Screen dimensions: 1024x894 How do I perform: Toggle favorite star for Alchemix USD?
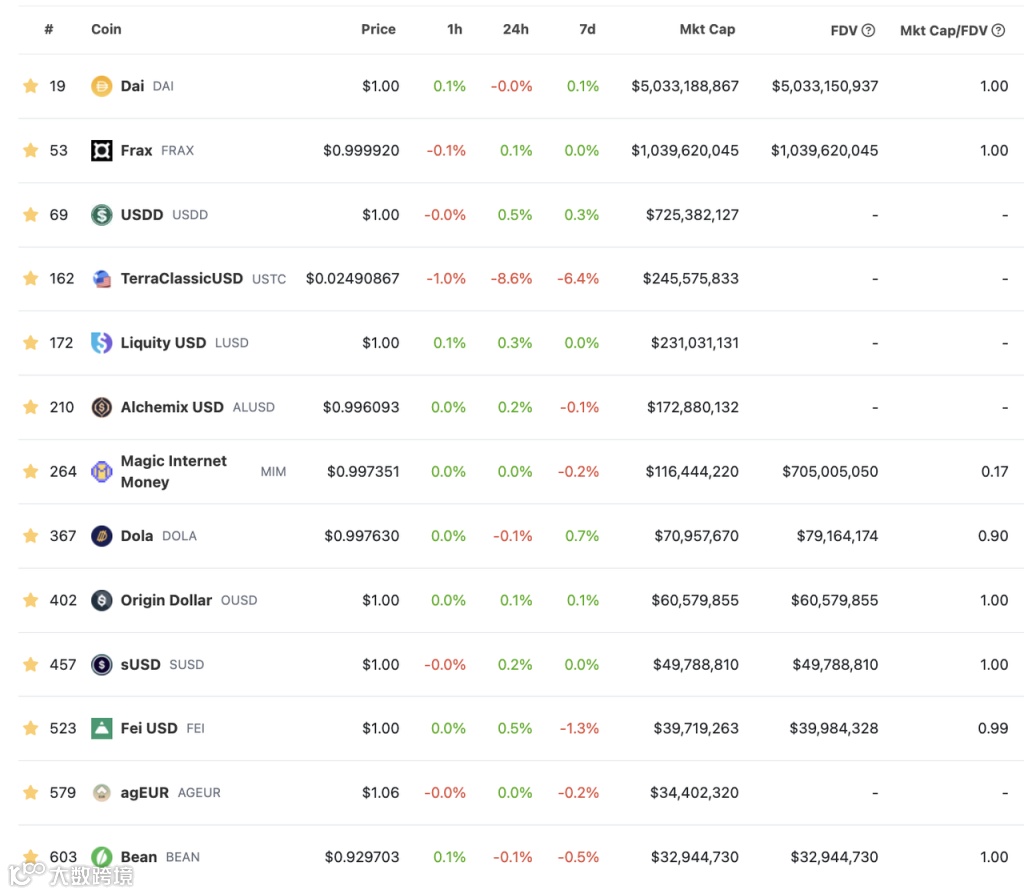(x=30, y=407)
